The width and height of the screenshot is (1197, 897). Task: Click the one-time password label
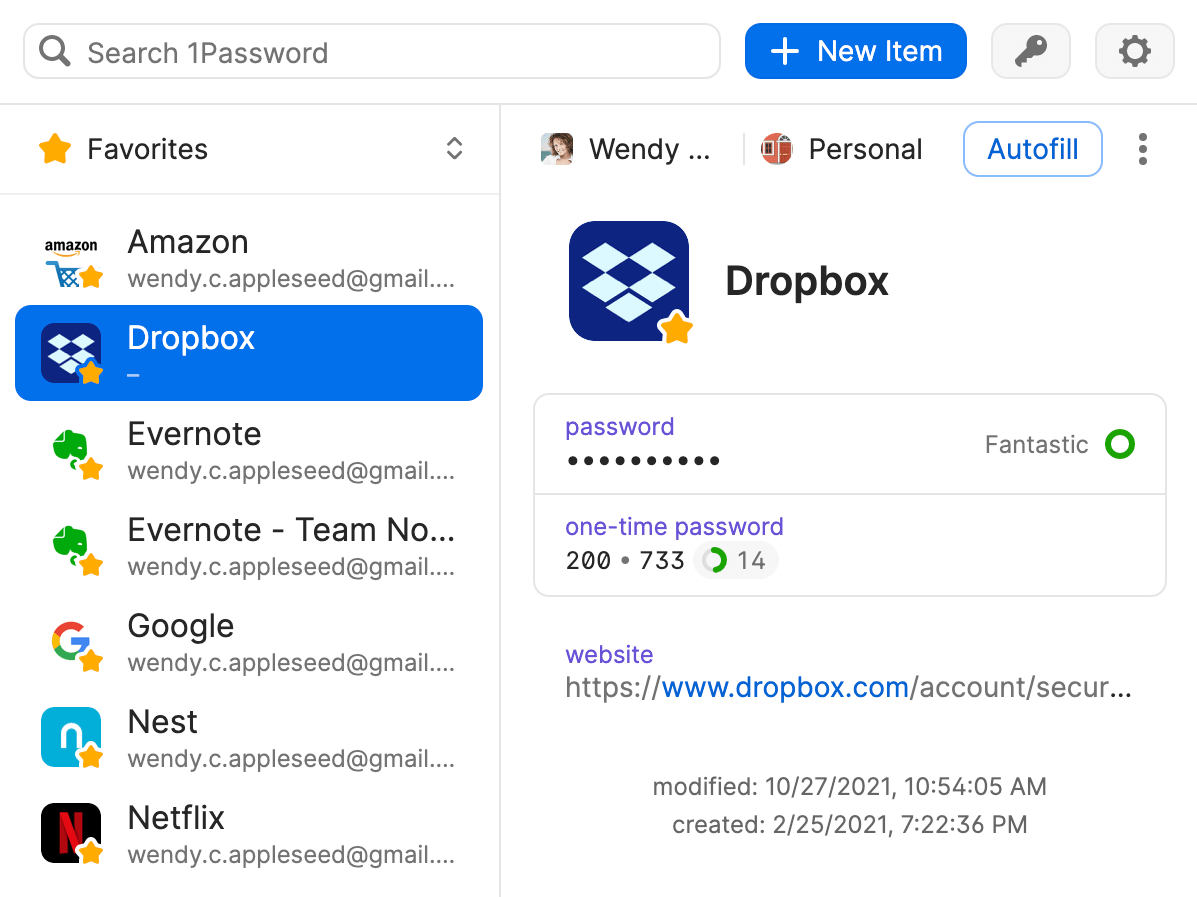pyautogui.click(x=674, y=526)
